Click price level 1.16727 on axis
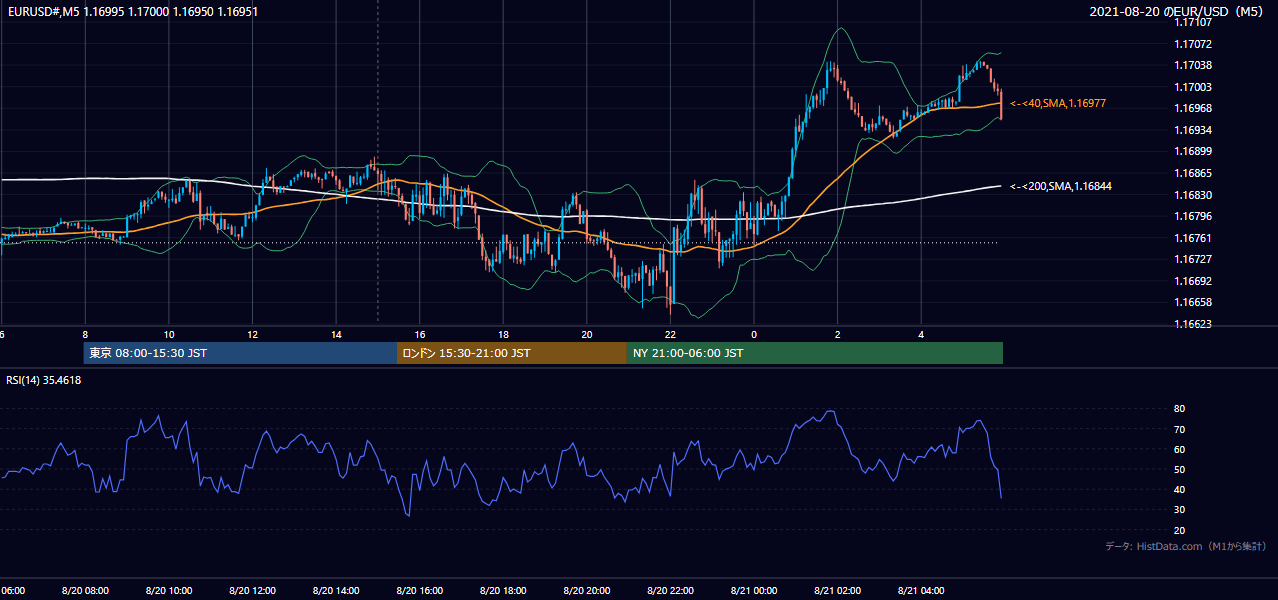The image size is (1278, 600). click(x=1193, y=259)
